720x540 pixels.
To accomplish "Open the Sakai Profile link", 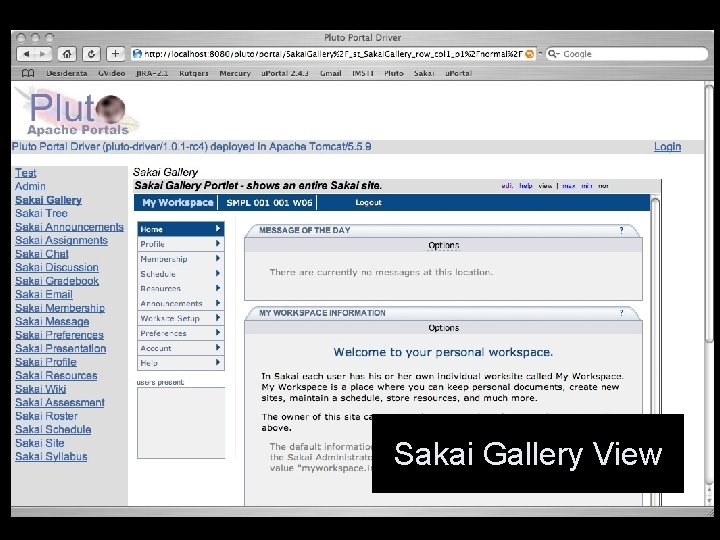I will [x=45, y=362].
